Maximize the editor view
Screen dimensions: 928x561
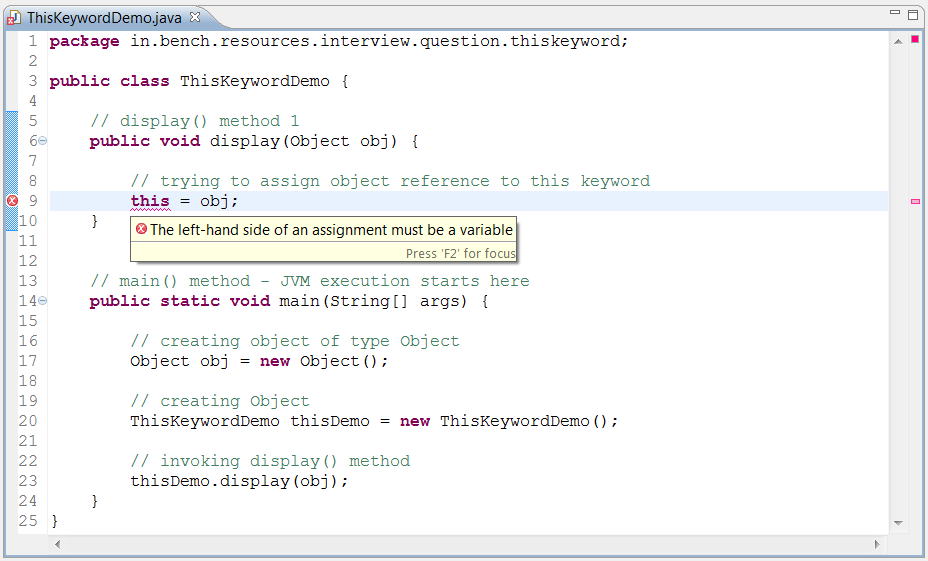point(913,14)
